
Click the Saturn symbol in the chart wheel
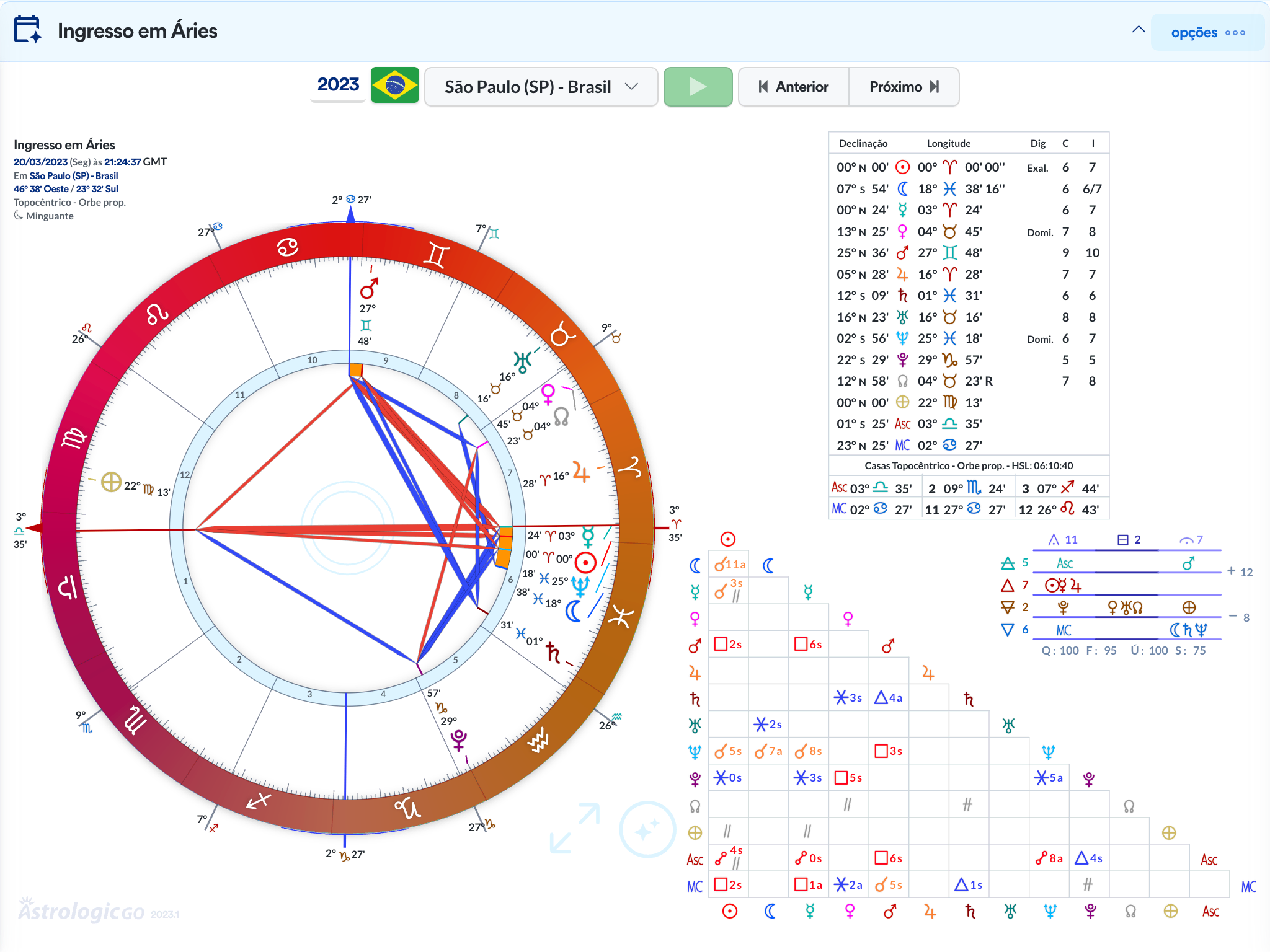pyautogui.click(x=553, y=653)
